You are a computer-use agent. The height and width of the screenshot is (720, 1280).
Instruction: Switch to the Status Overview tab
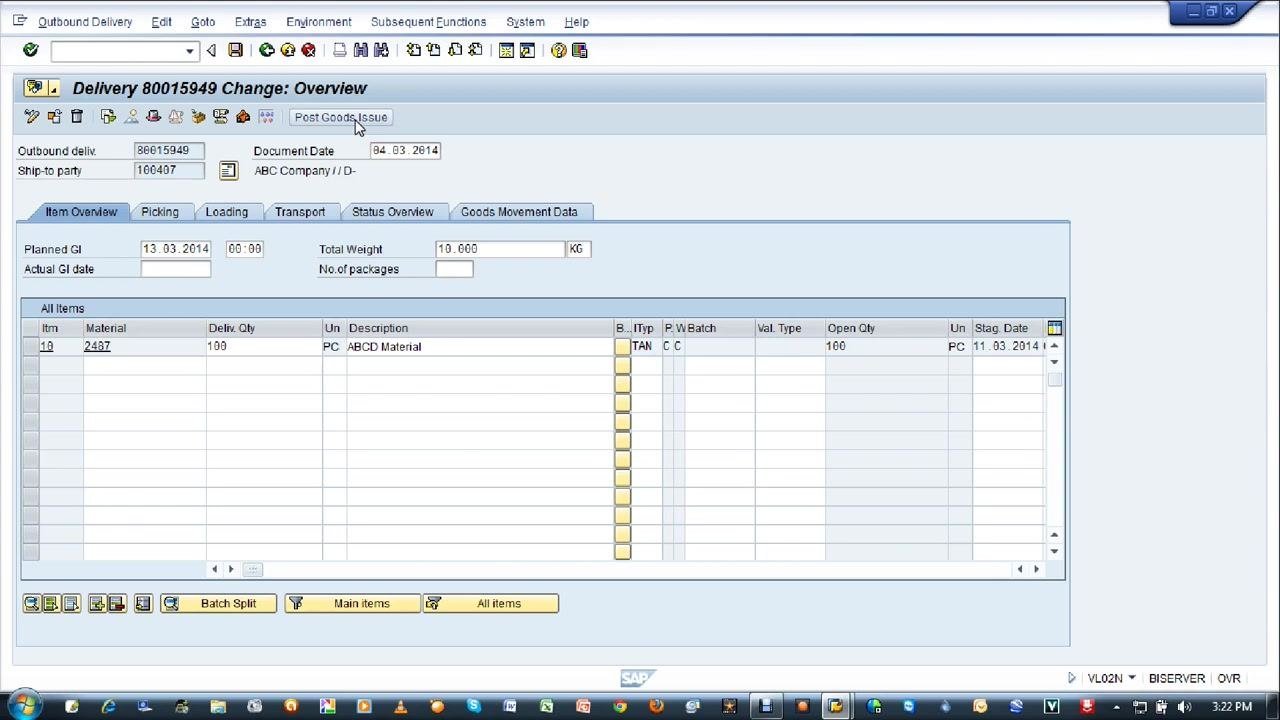coord(393,212)
